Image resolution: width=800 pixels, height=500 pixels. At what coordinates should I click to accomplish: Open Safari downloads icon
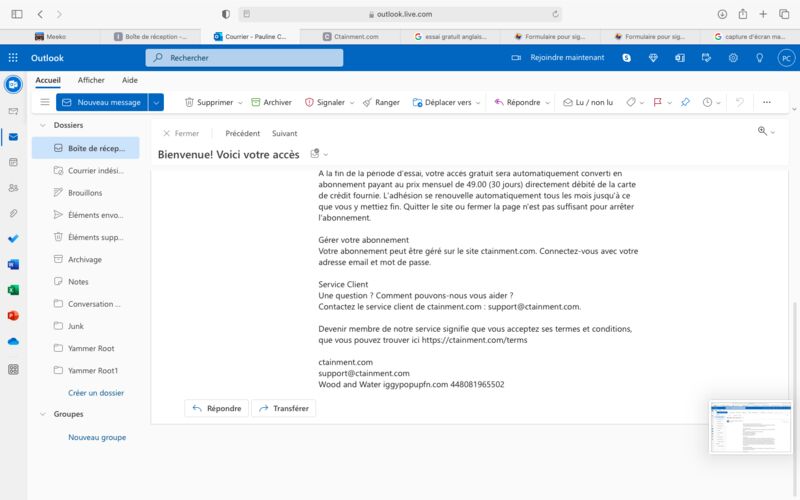tap(722, 14)
